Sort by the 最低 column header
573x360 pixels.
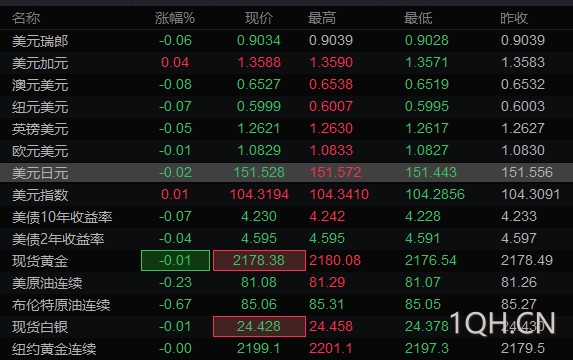point(418,18)
